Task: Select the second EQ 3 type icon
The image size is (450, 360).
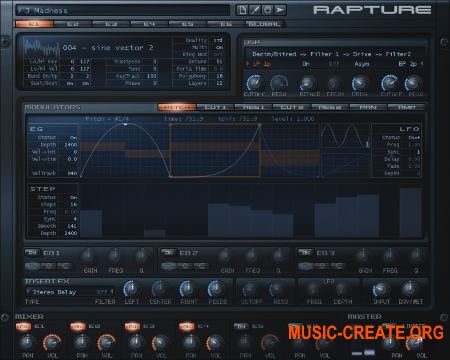Action: click(x=321, y=266)
